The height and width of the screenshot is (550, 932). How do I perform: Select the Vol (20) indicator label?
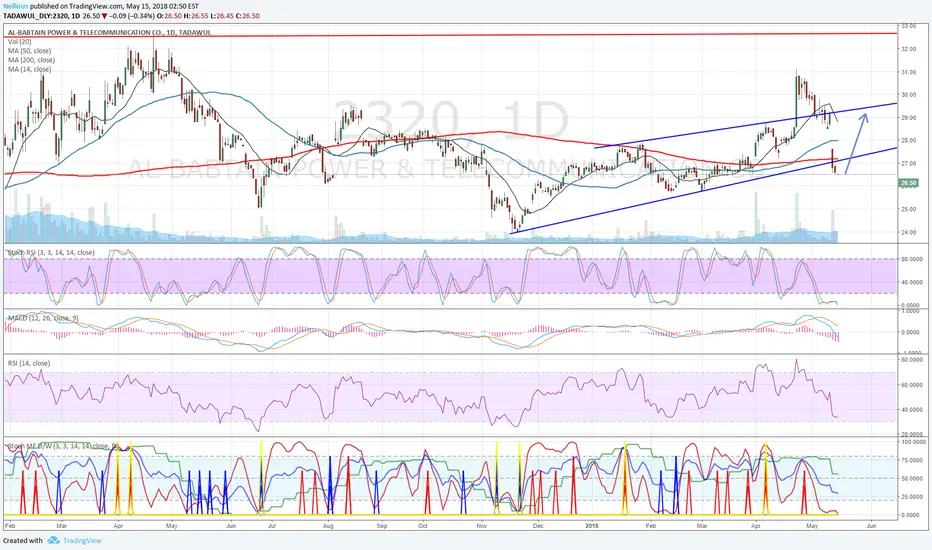pos(20,42)
